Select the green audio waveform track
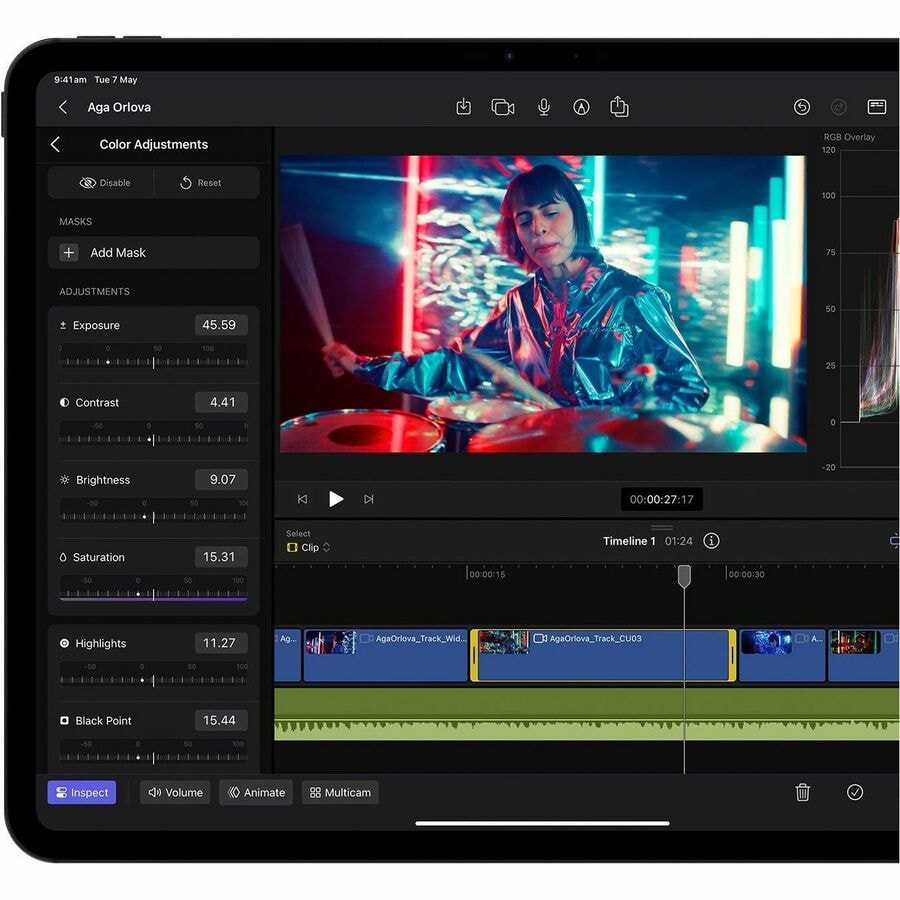The image size is (900, 900). click(587, 714)
